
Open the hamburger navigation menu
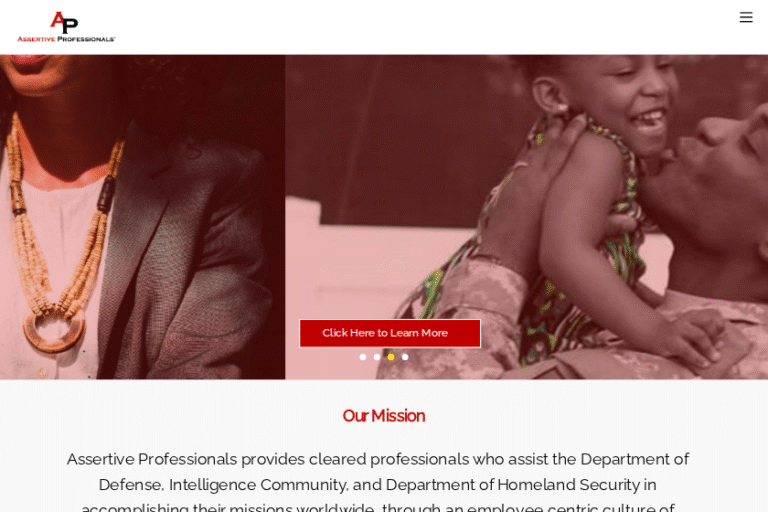click(745, 17)
